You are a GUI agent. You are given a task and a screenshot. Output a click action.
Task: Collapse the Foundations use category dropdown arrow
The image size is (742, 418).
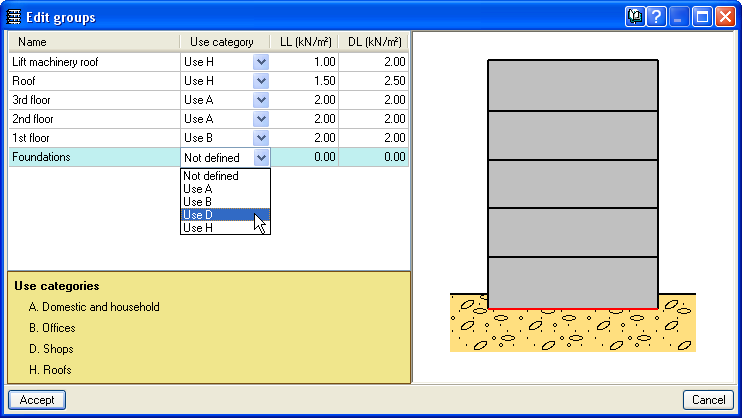coord(261,157)
